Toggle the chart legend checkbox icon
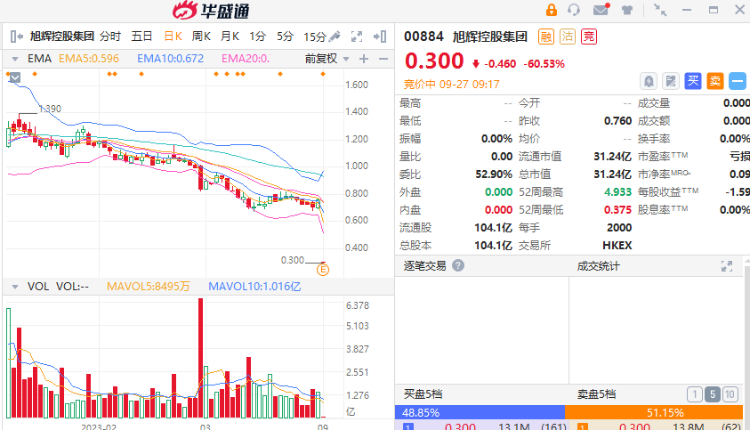750x430 pixels. click(15, 77)
